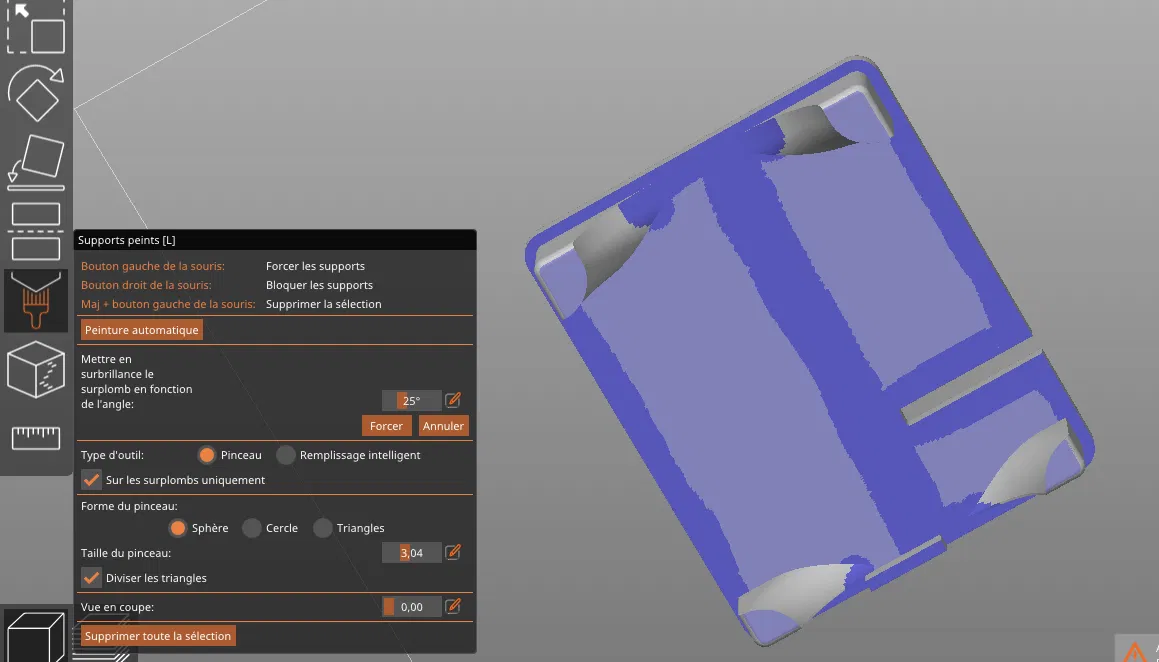Select the Seam painting cube tool

click(x=35, y=369)
